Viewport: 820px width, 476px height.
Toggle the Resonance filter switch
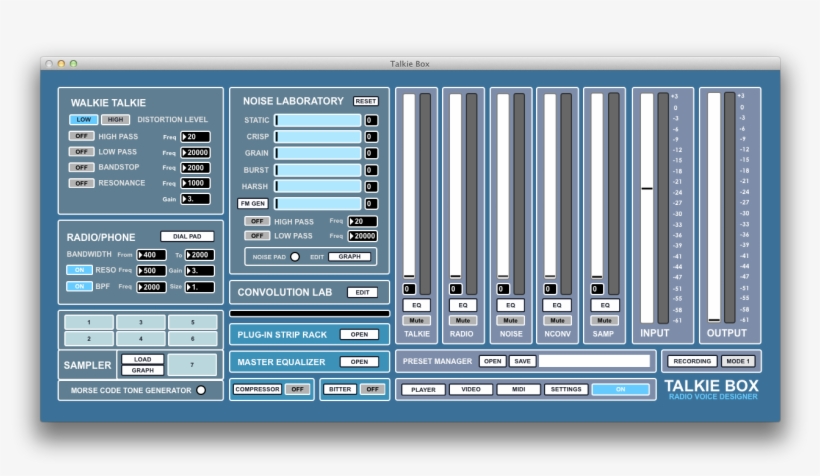pyautogui.click(x=81, y=183)
